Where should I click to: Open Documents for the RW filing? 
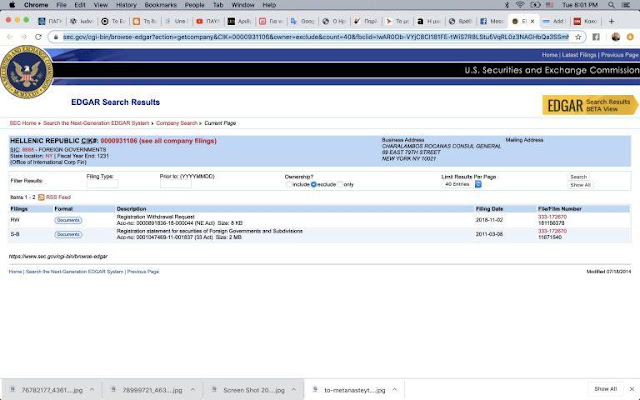click(68, 220)
